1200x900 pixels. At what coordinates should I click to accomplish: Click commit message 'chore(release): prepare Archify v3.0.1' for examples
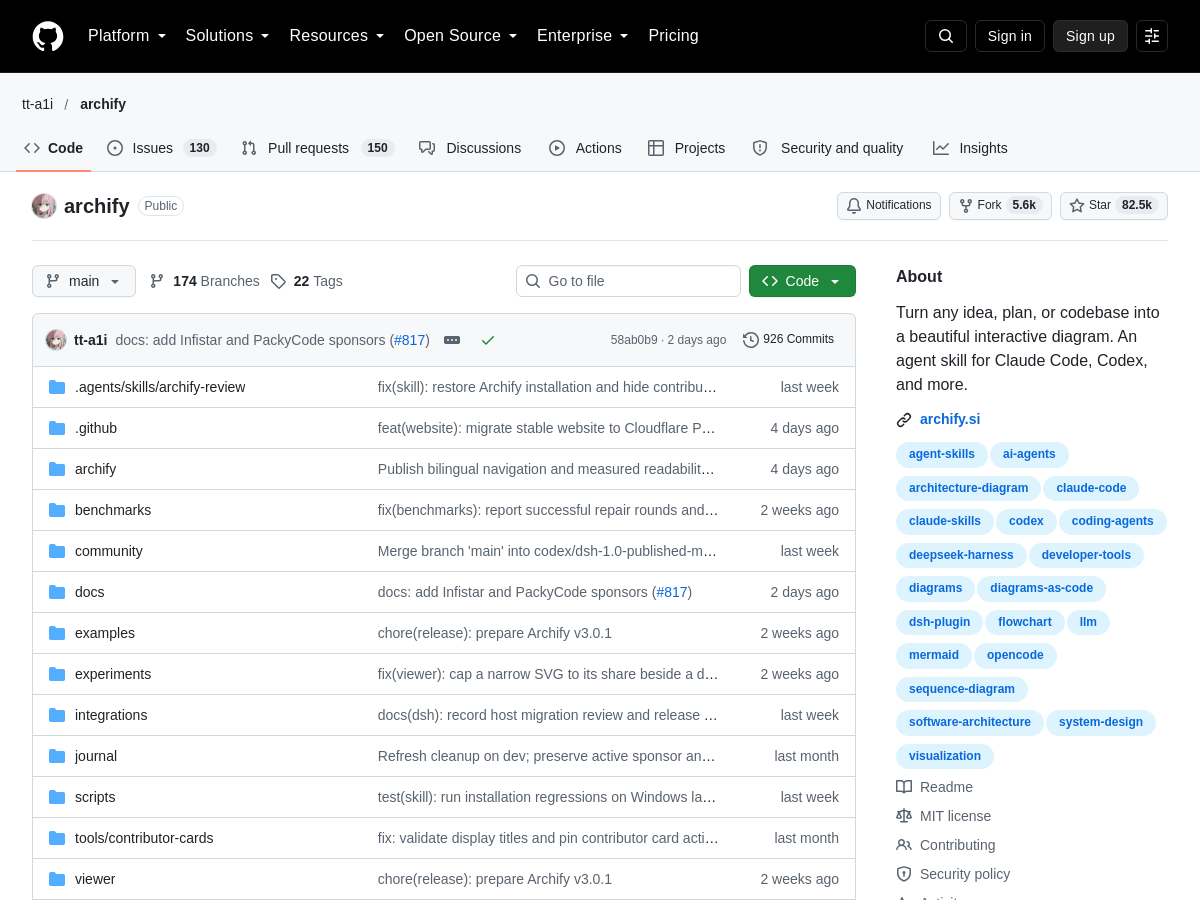pos(495,633)
